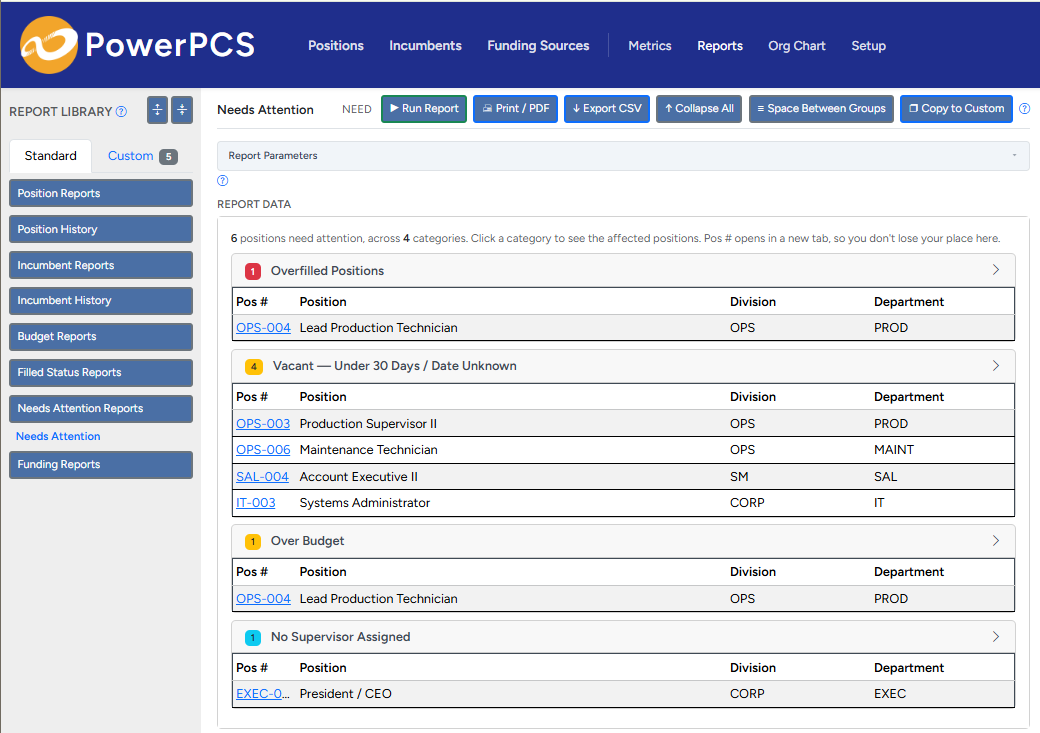Copy report to Custom
This screenshot has height=733, width=1040.
click(x=956, y=109)
